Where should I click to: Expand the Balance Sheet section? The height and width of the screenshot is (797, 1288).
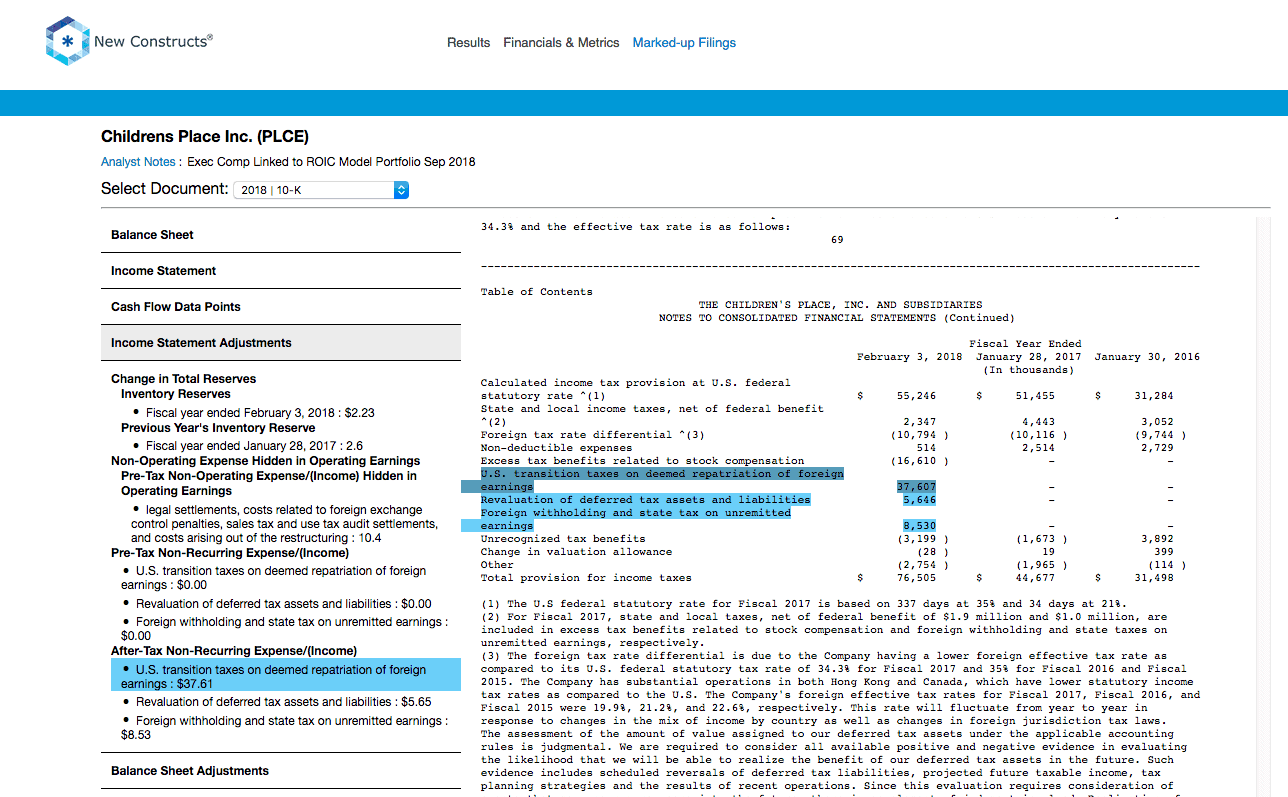[281, 235]
